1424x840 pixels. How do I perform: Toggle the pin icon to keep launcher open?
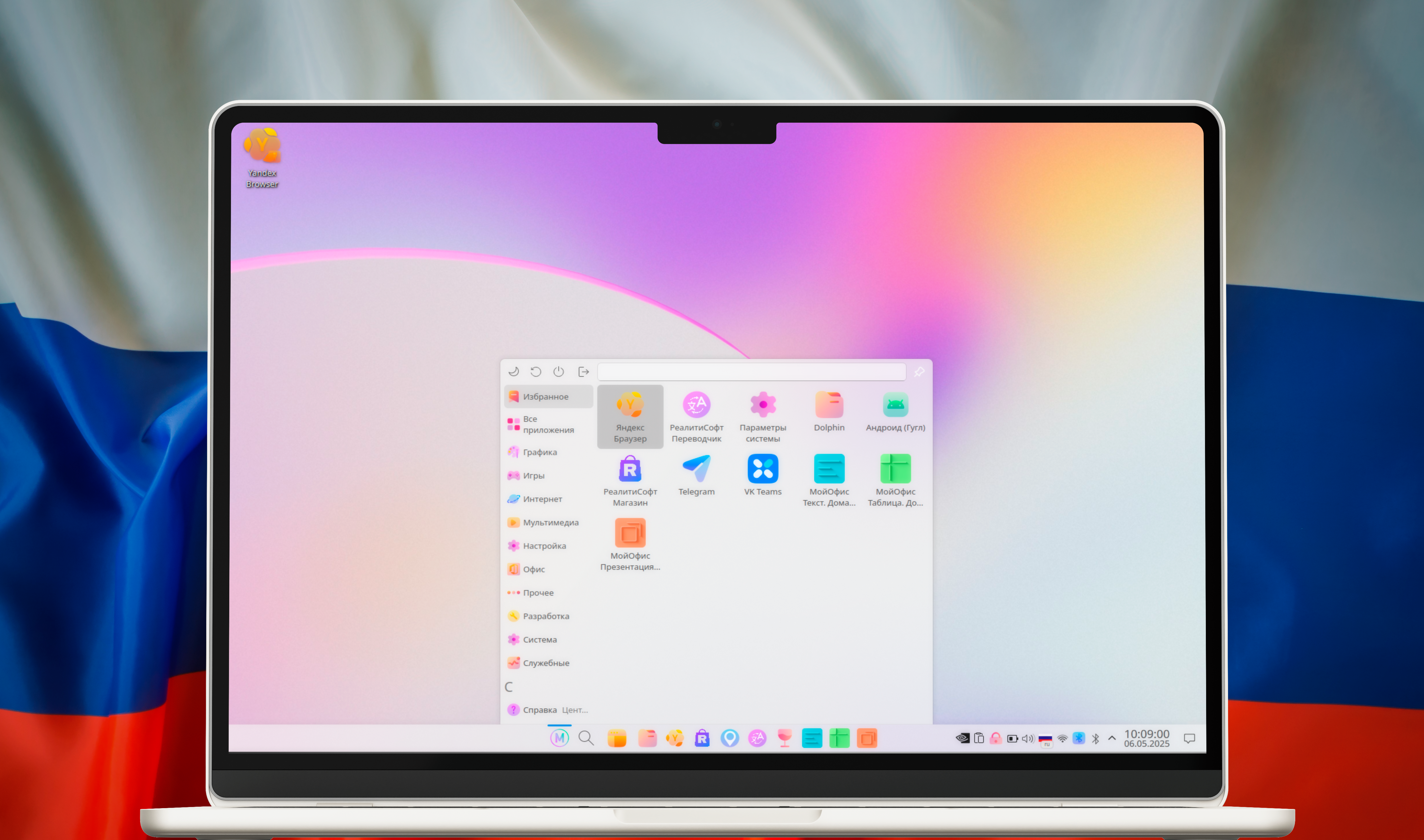coord(919,372)
